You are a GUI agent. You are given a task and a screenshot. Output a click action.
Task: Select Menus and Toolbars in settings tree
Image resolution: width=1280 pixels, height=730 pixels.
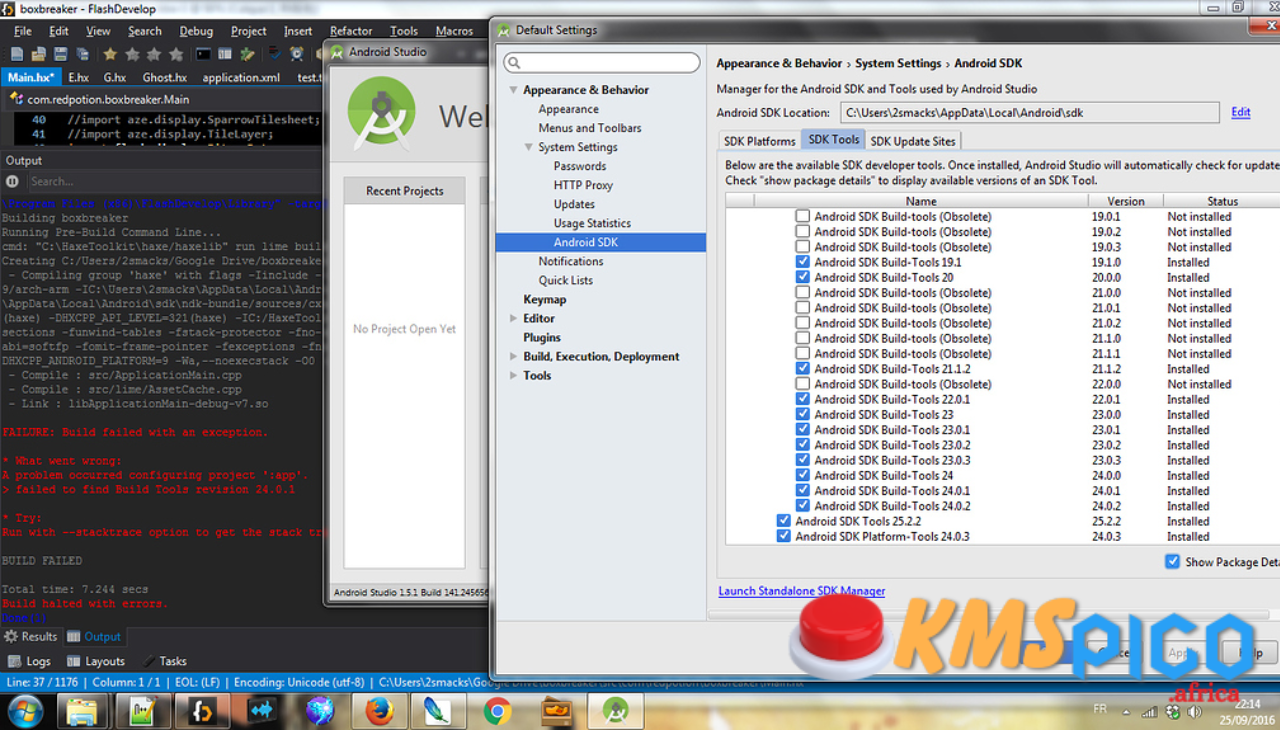(x=590, y=128)
